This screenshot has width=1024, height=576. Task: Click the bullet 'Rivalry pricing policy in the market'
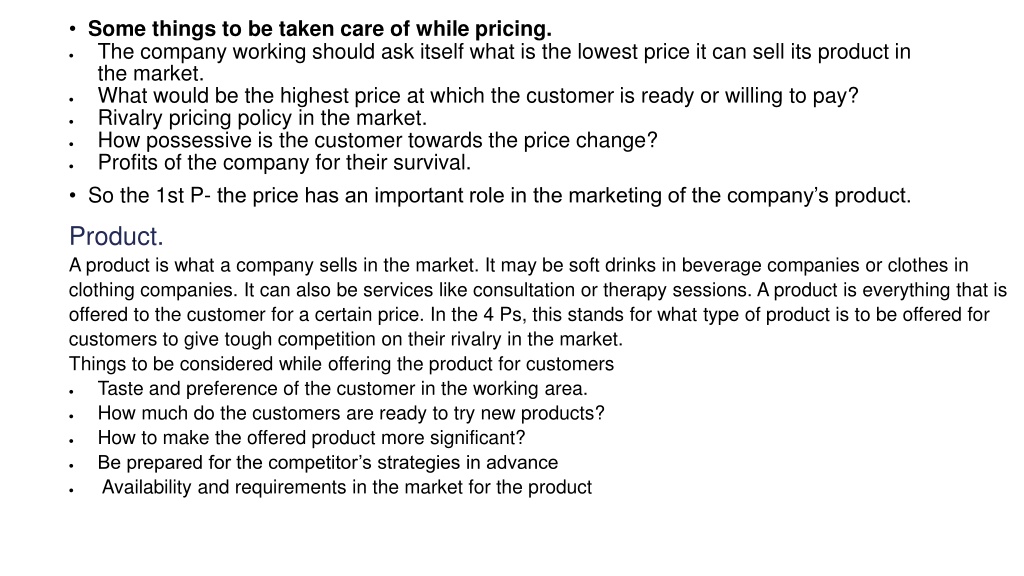coord(262,118)
